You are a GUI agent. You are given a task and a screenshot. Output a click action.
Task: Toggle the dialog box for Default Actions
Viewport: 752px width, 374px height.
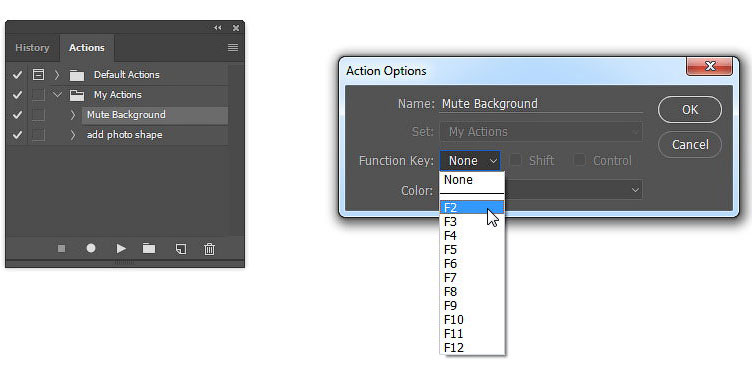tap(38, 75)
